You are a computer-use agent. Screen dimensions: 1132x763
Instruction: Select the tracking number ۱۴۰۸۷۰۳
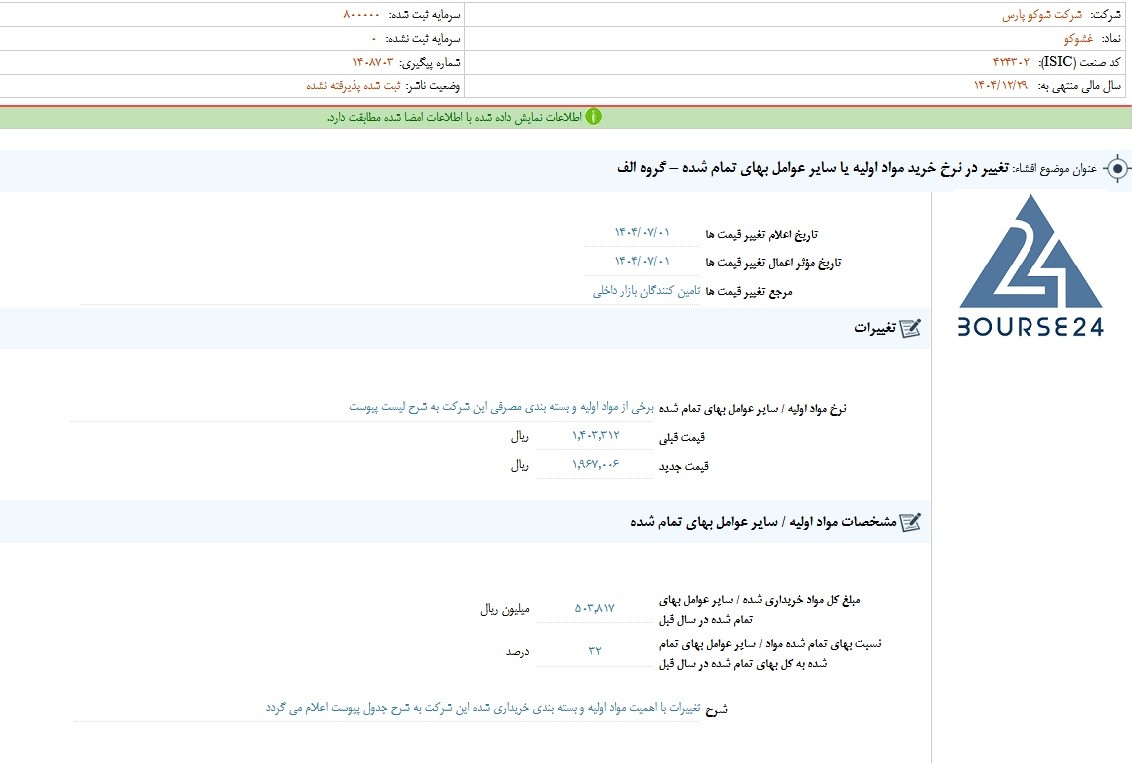[373, 63]
